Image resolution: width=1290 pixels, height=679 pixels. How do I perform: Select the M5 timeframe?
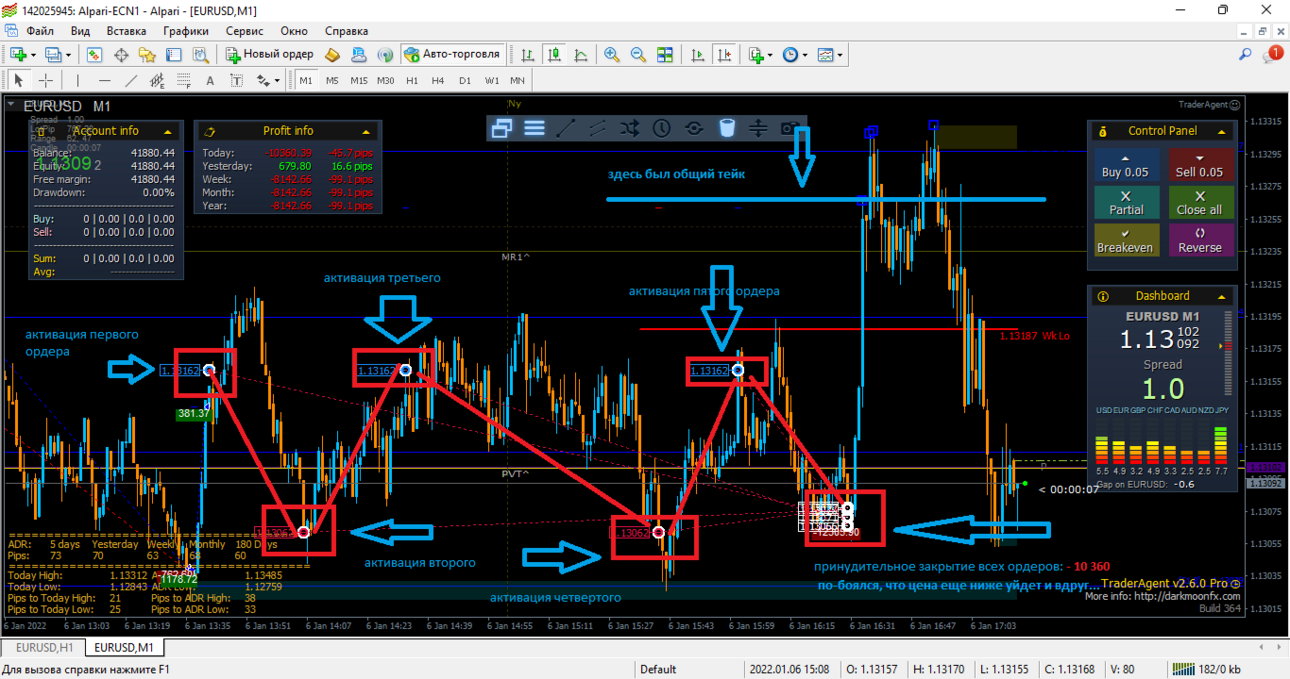332,81
